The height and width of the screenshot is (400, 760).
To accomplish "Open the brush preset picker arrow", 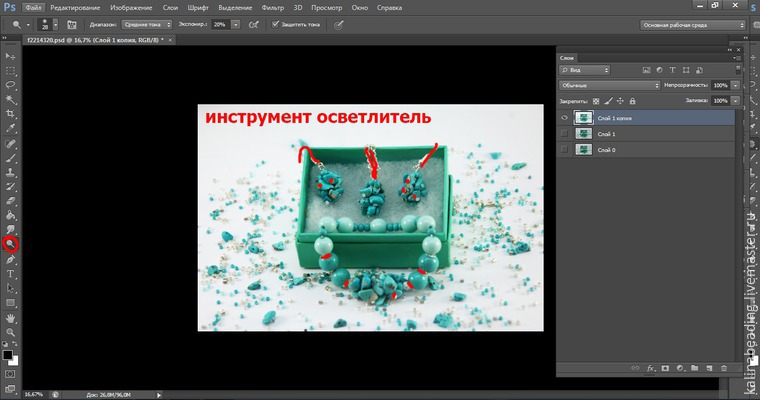I will [55, 24].
